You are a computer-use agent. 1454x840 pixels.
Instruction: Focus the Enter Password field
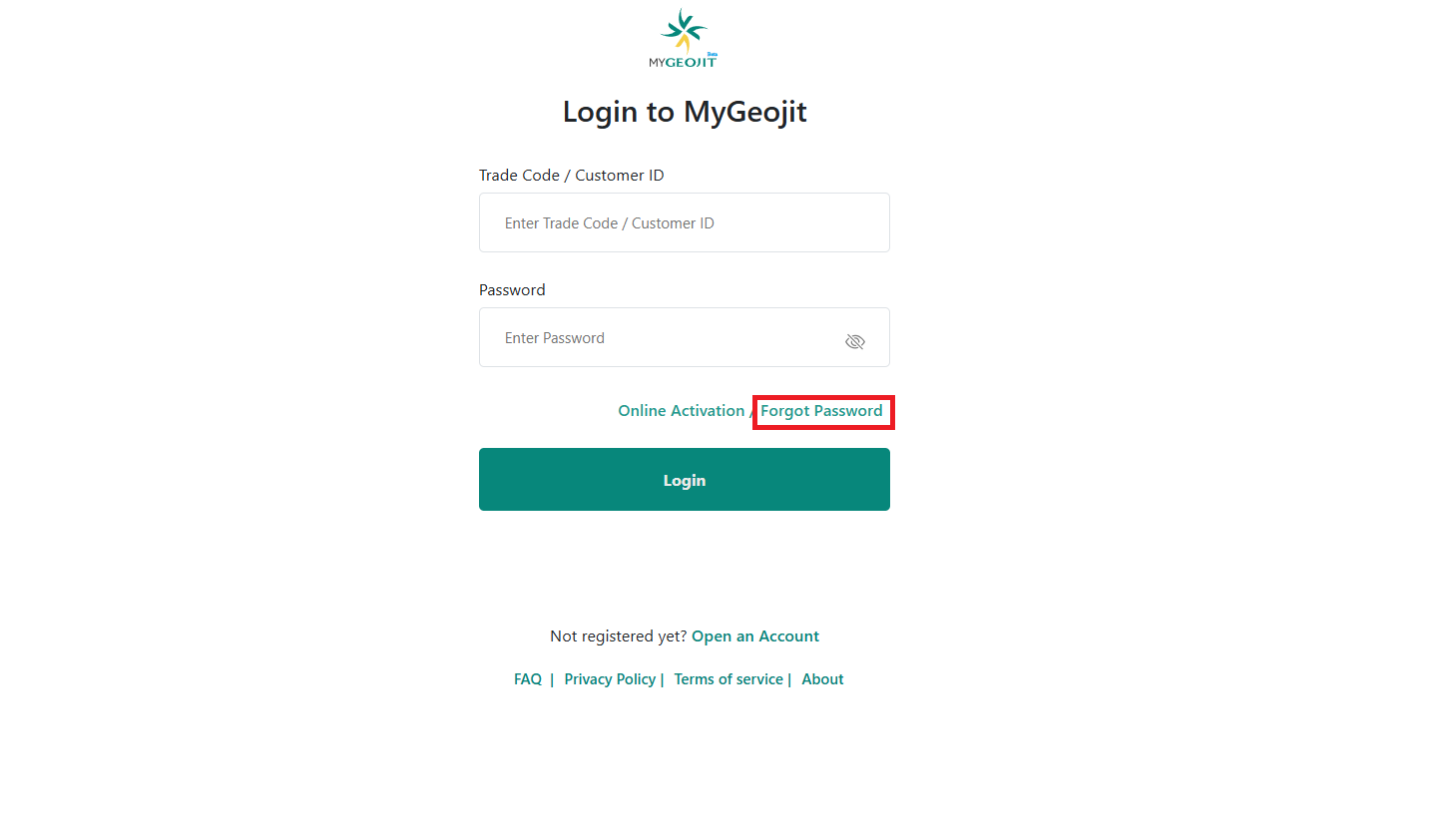tap(685, 337)
